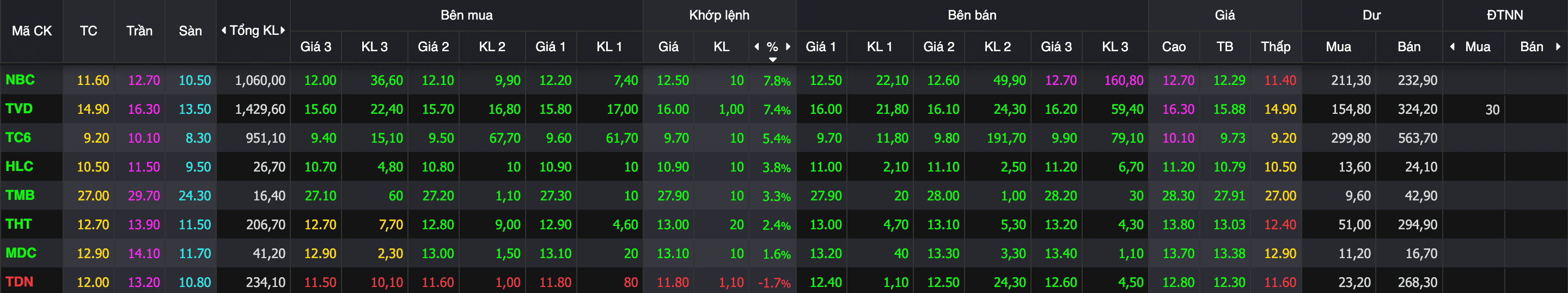Viewport: 1568px width, 293px height.
Task: Click left arrow beside Tổng KL header
Action: pos(224,30)
